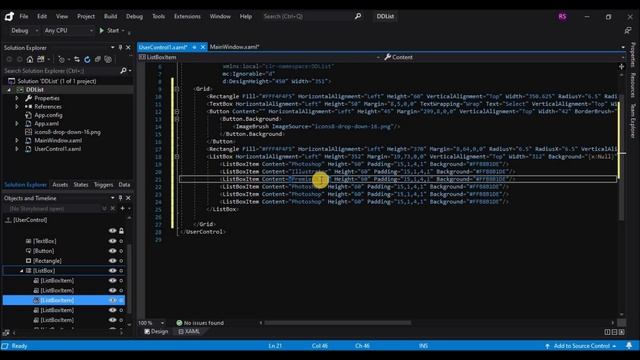Image resolution: width=640 pixels, height=360 pixels.
Task: Expand the References node
Action: click(x=17, y=107)
